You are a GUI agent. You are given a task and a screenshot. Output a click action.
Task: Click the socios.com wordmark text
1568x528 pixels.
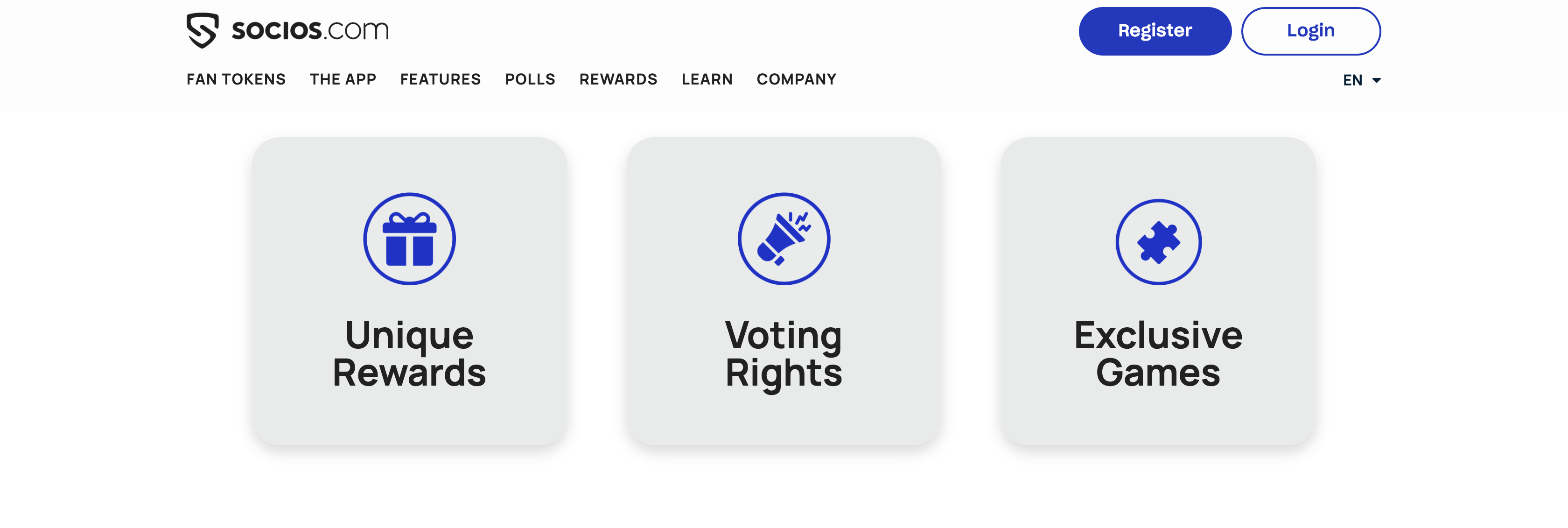pos(310,30)
